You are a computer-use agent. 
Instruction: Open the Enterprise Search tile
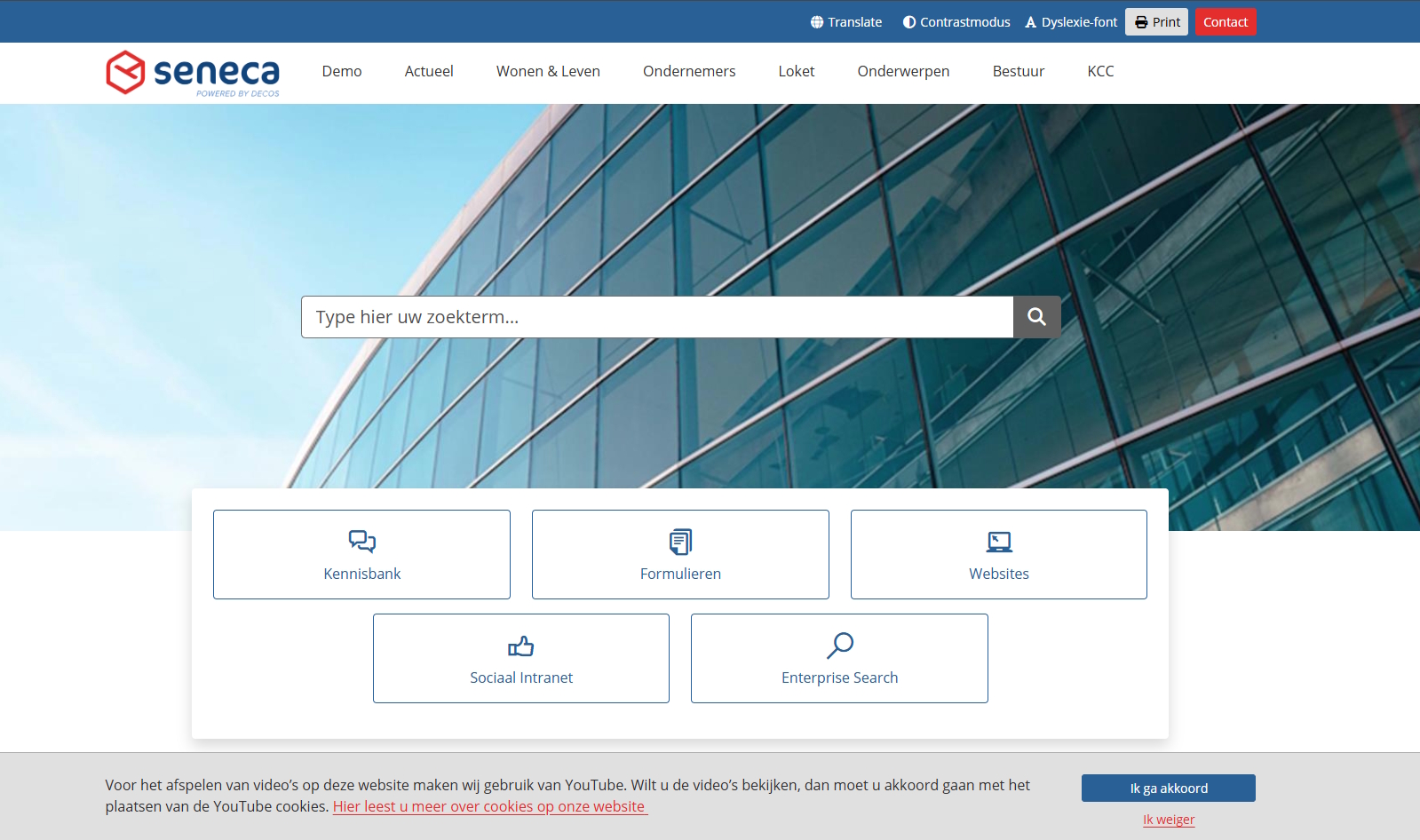coord(839,659)
